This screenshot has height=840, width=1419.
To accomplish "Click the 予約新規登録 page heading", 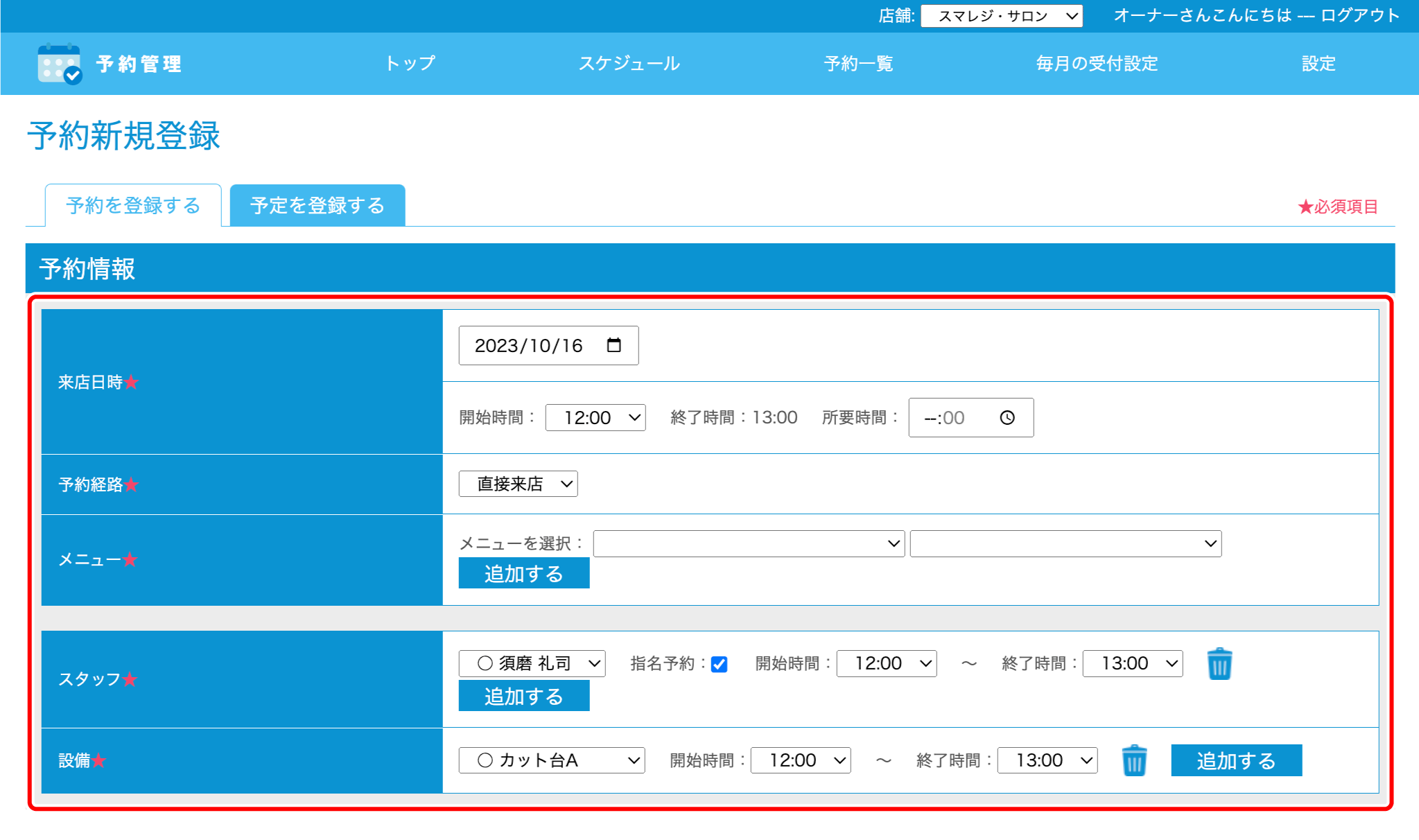I will pyautogui.click(x=123, y=136).
